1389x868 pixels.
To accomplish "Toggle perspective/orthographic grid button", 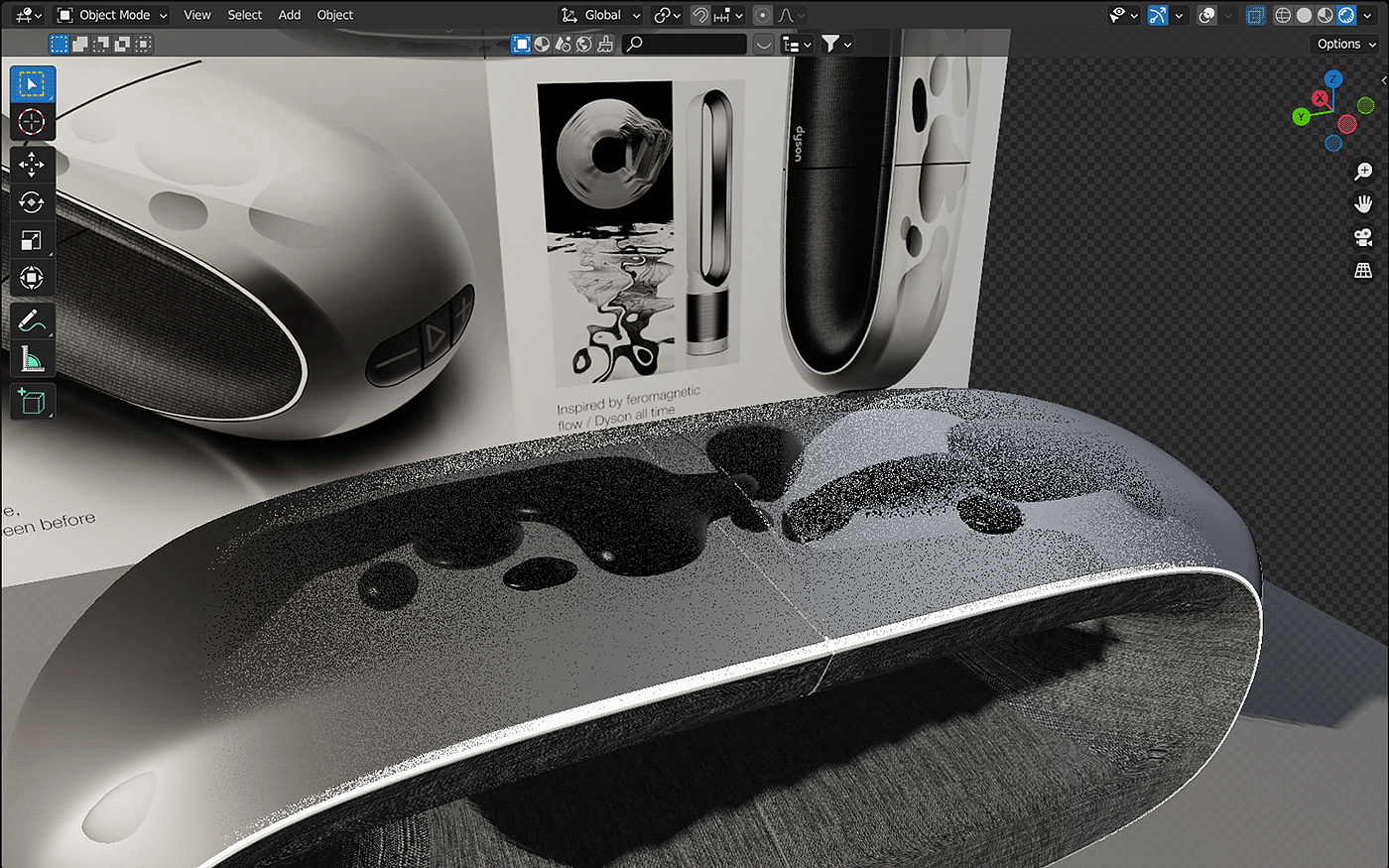I will (1363, 271).
